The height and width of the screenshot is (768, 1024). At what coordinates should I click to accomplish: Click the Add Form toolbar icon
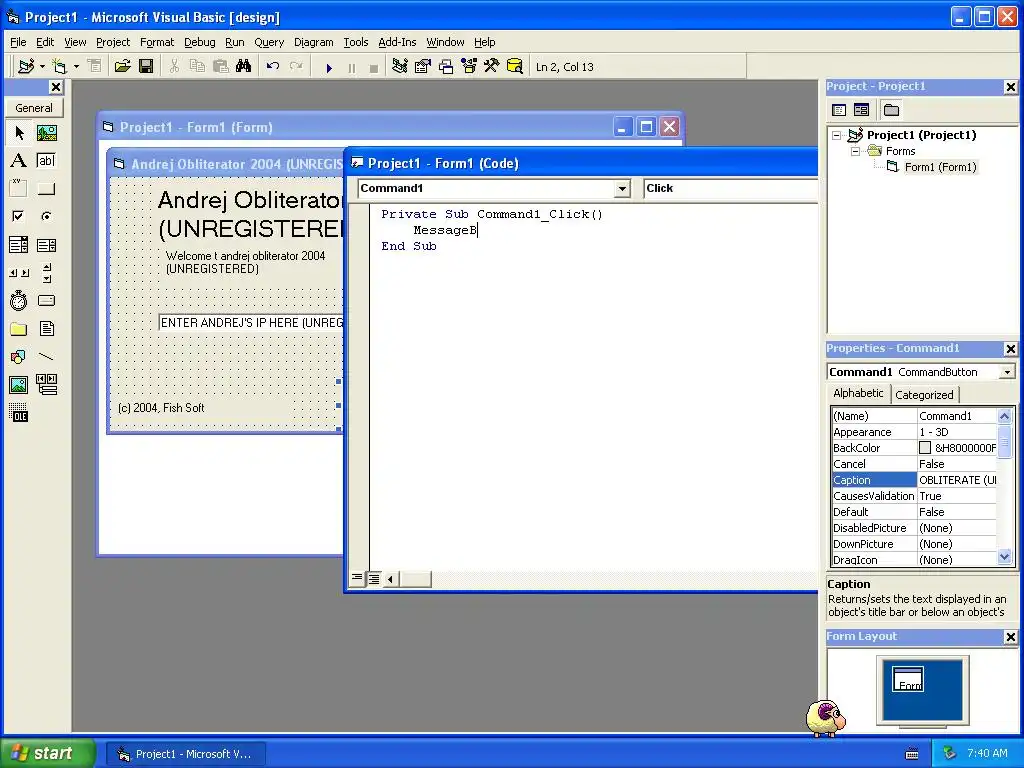click(59, 66)
